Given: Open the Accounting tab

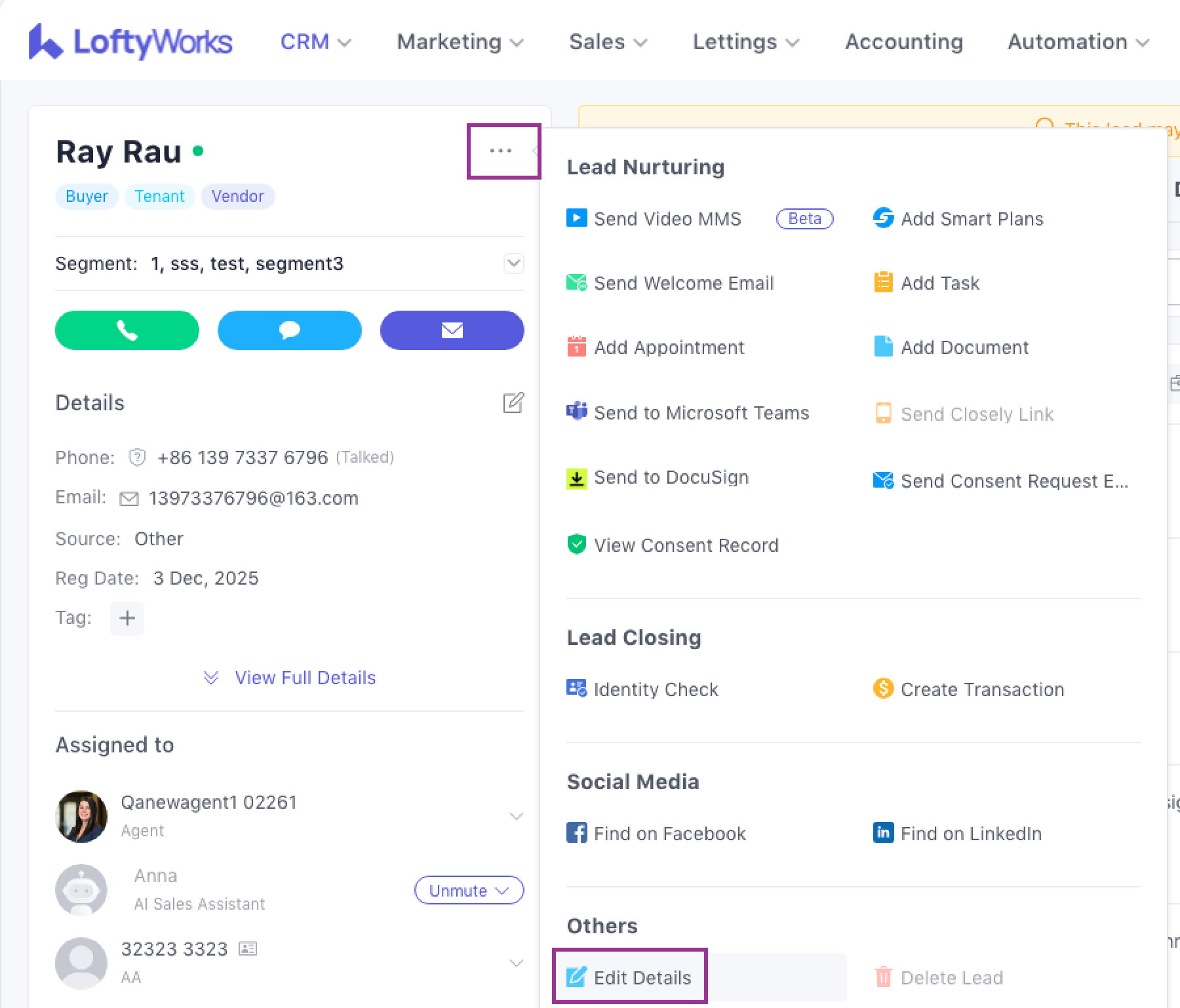Looking at the screenshot, I should (x=903, y=42).
